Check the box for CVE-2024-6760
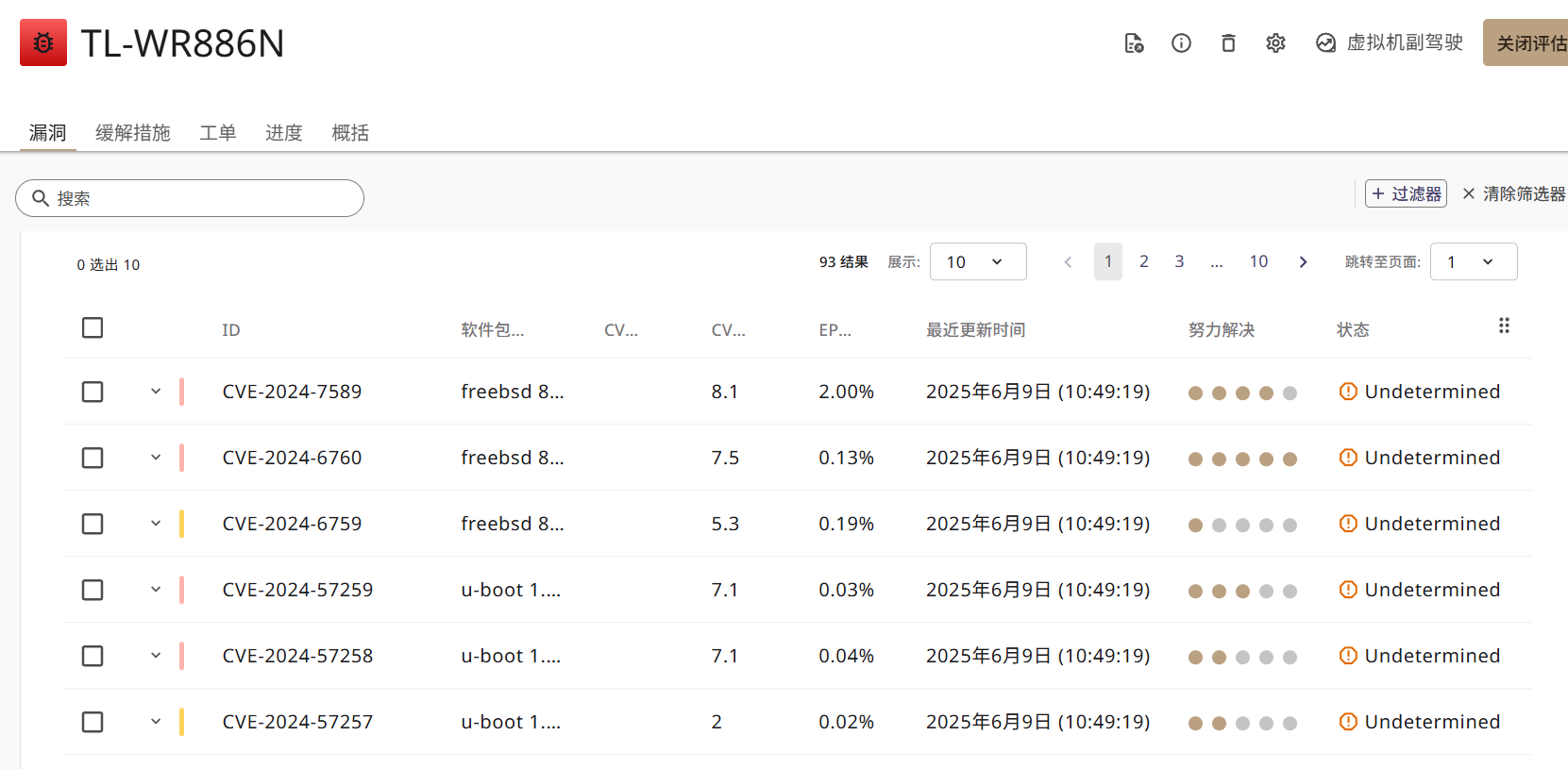Viewport: 1568px width, 769px height. [93, 458]
